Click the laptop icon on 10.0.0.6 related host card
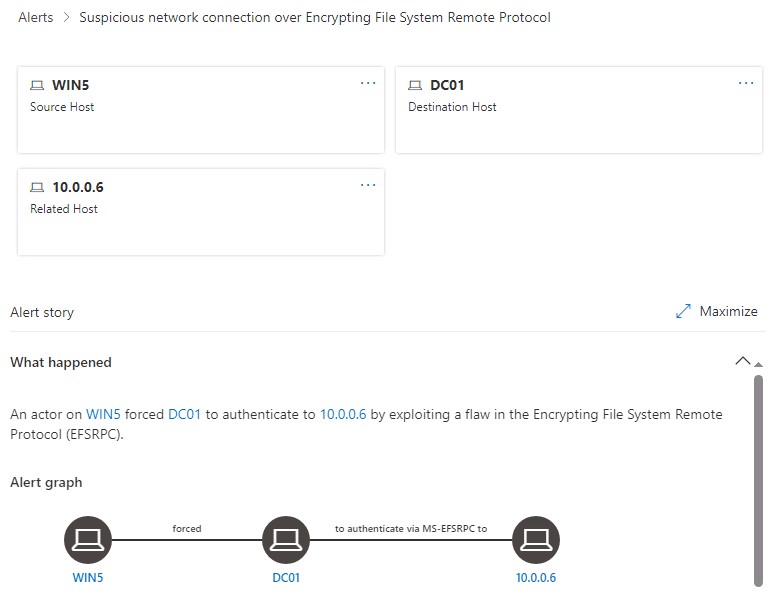This screenshot has width=777, height=613. click(x=38, y=188)
